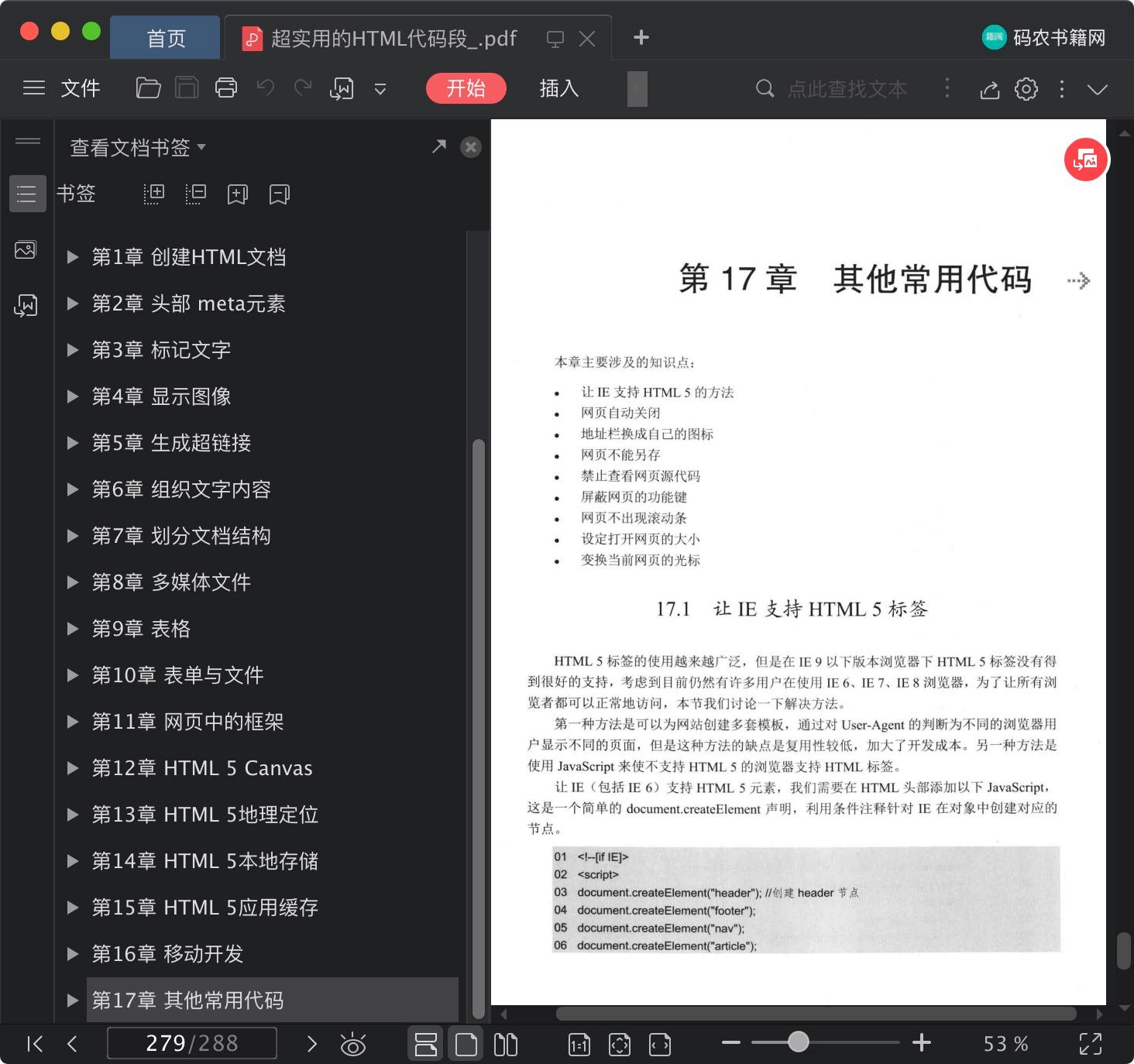Image resolution: width=1134 pixels, height=1064 pixels.
Task: Pop out the bookmark panel arrow
Action: pos(439,146)
